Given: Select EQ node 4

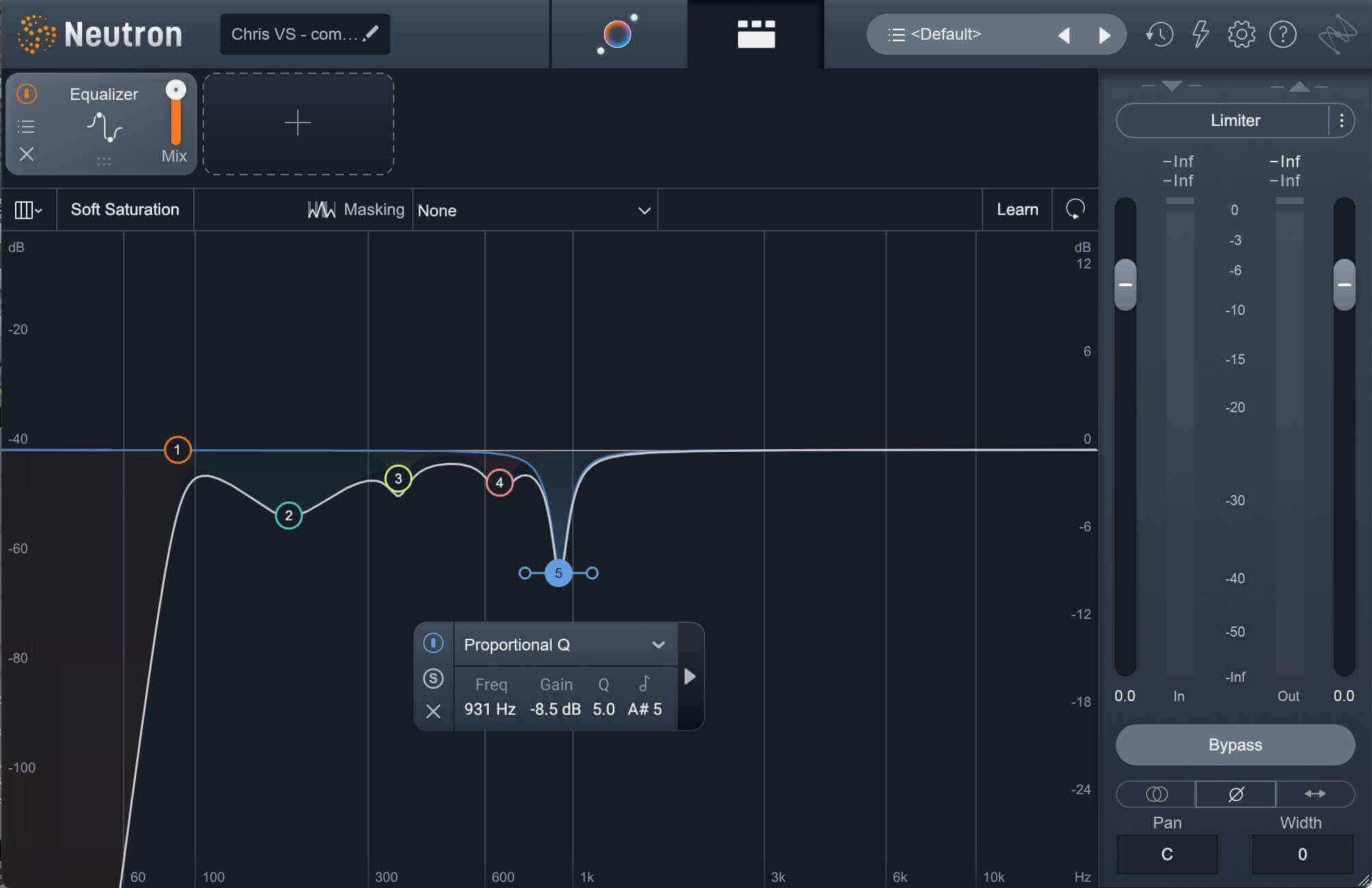Looking at the screenshot, I should [500, 483].
